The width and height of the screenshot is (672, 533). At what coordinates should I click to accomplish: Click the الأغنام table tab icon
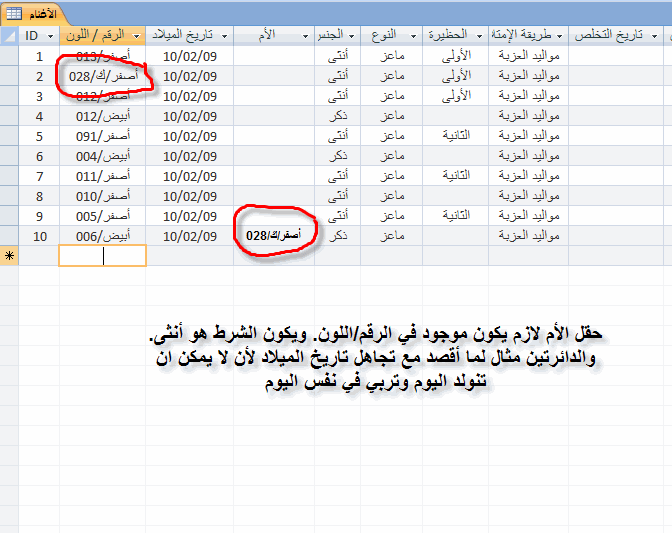point(15,12)
